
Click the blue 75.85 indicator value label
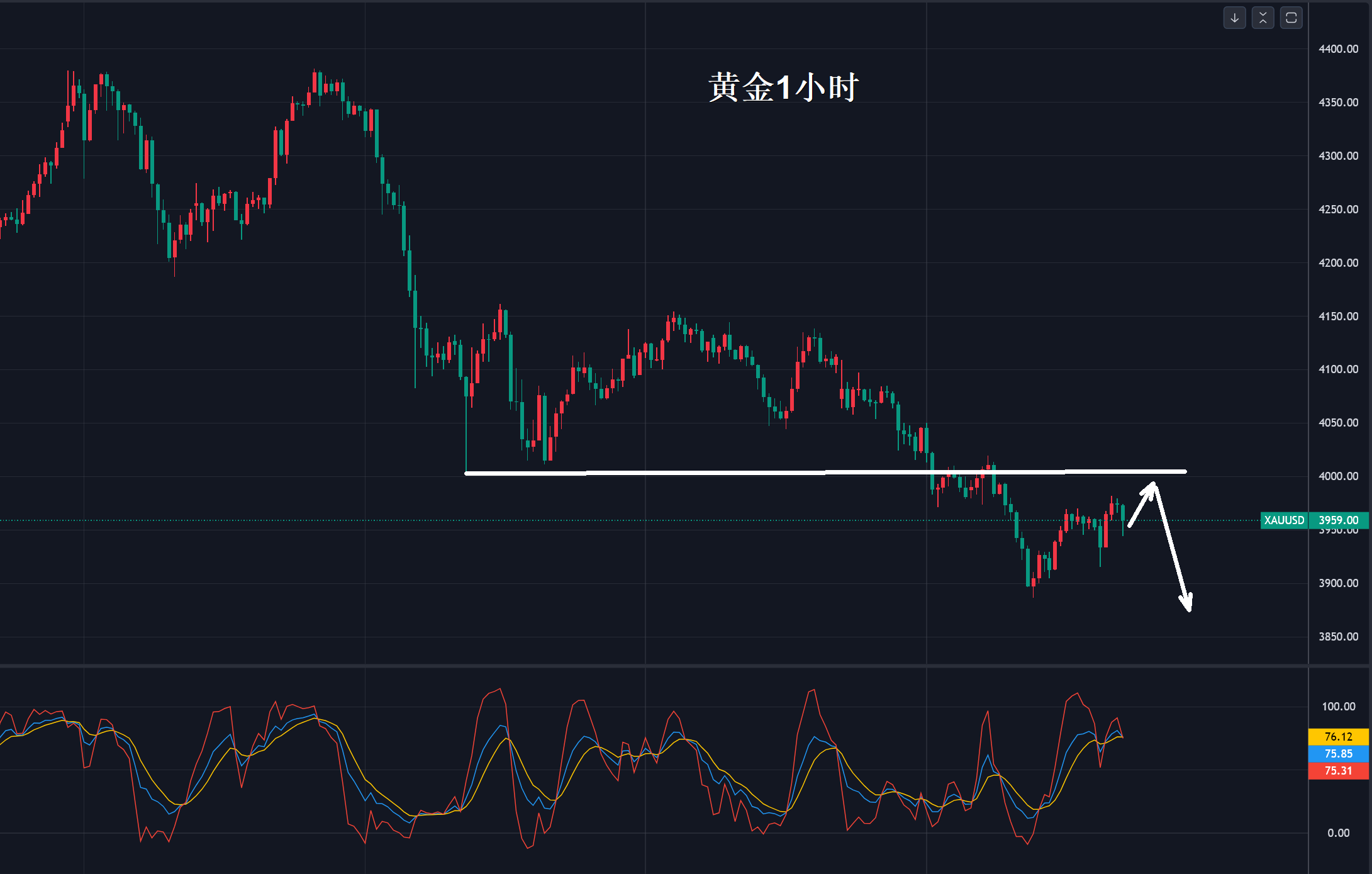(1338, 753)
